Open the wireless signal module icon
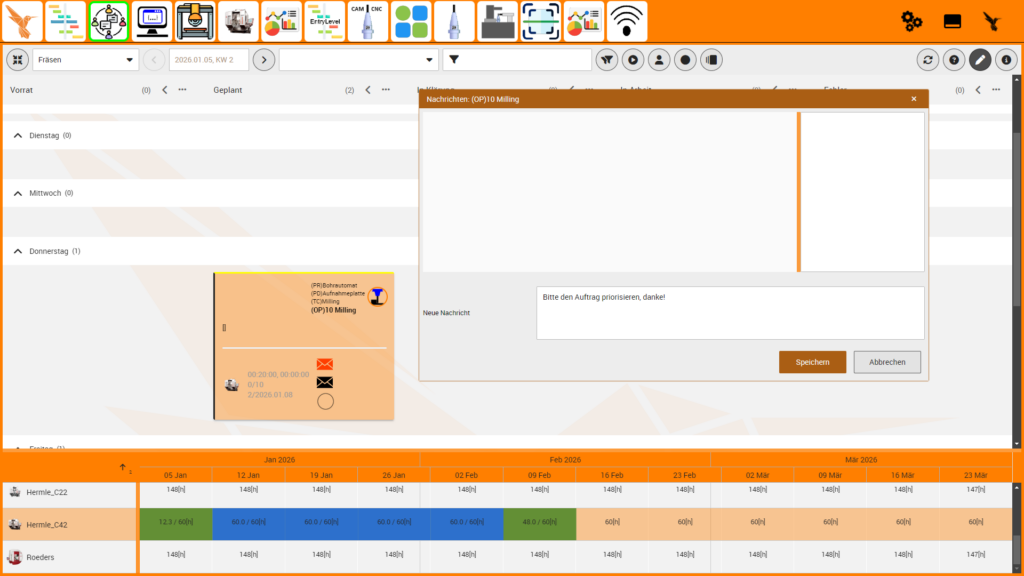The width and height of the screenshot is (1024, 576). [x=626, y=21]
